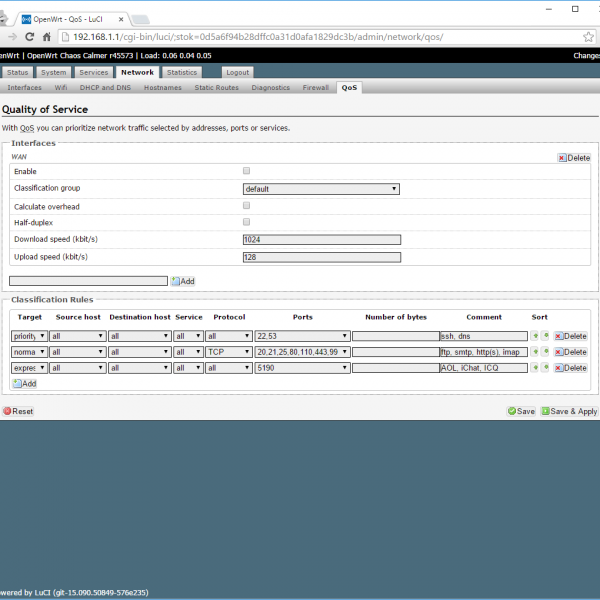Move the ftp, smtp rule up
This screenshot has height=600, width=600.
click(x=535, y=352)
